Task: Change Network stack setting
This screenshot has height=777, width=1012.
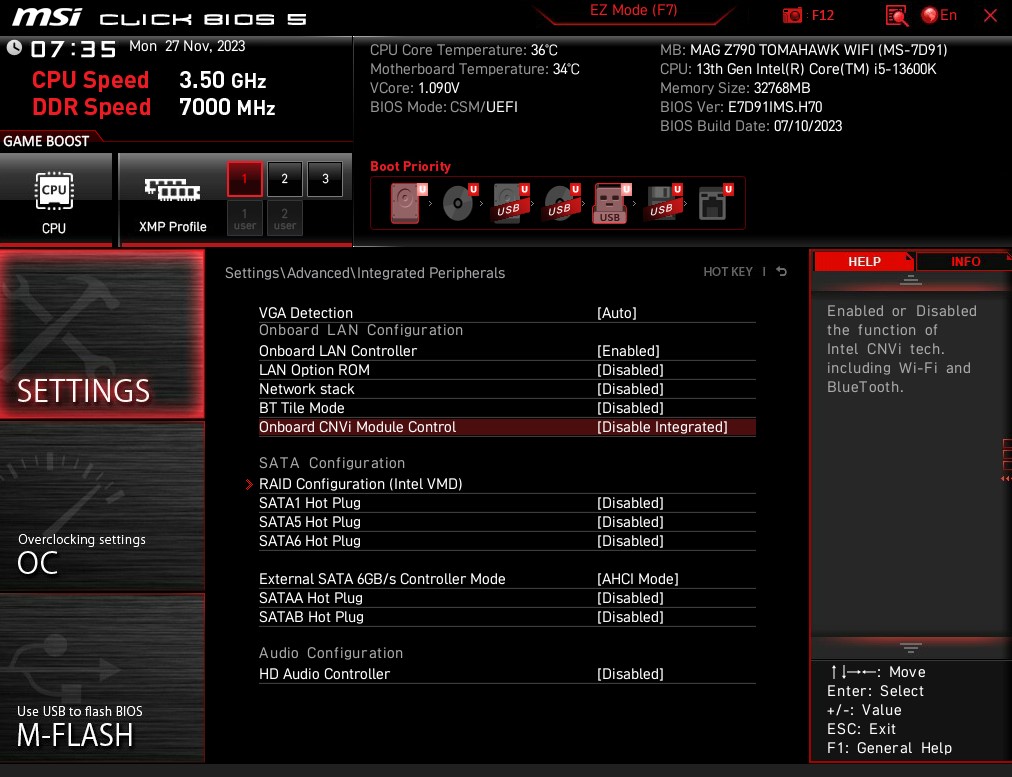Action: tap(507, 389)
